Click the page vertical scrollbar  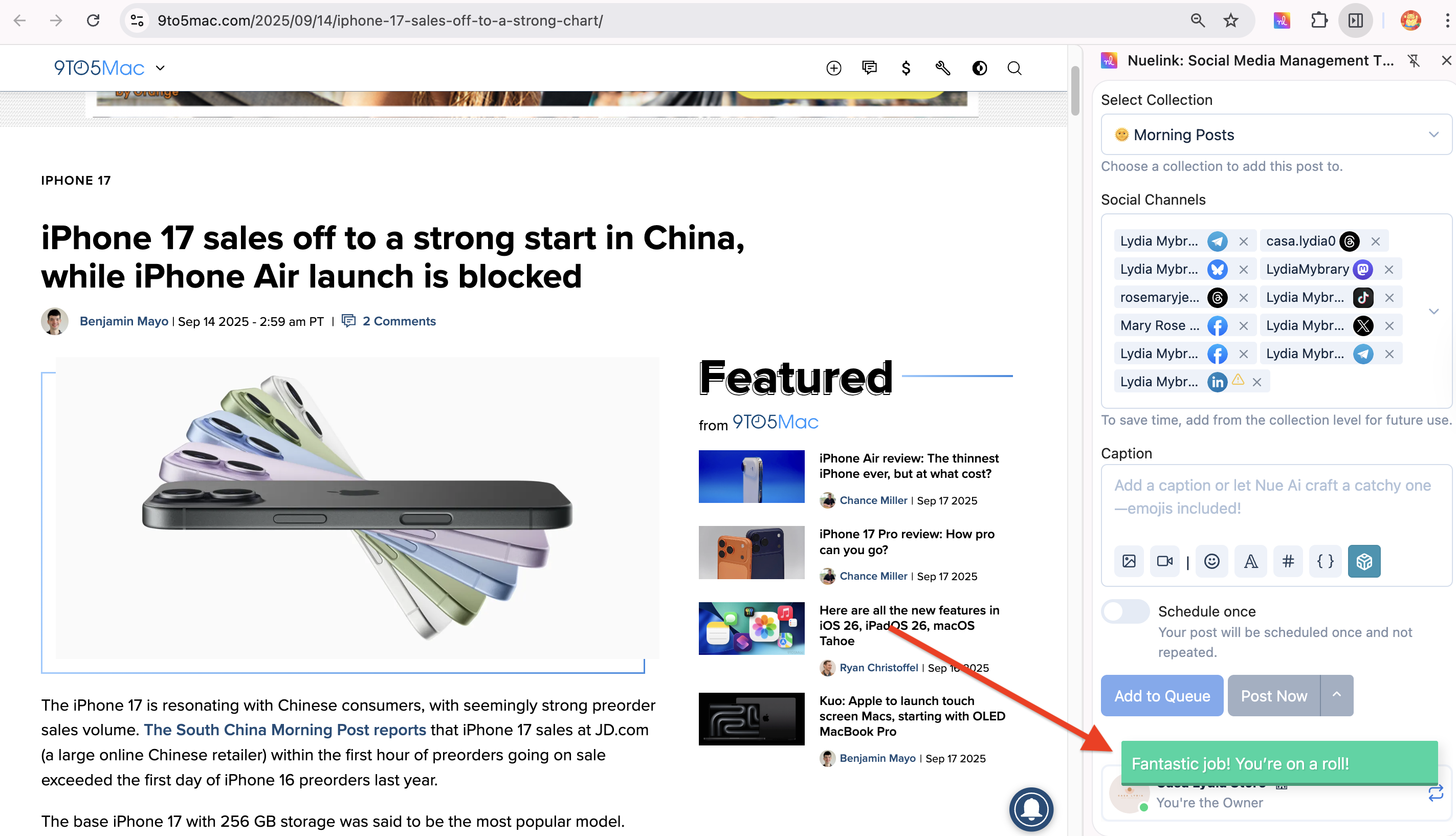coord(1074,92)
